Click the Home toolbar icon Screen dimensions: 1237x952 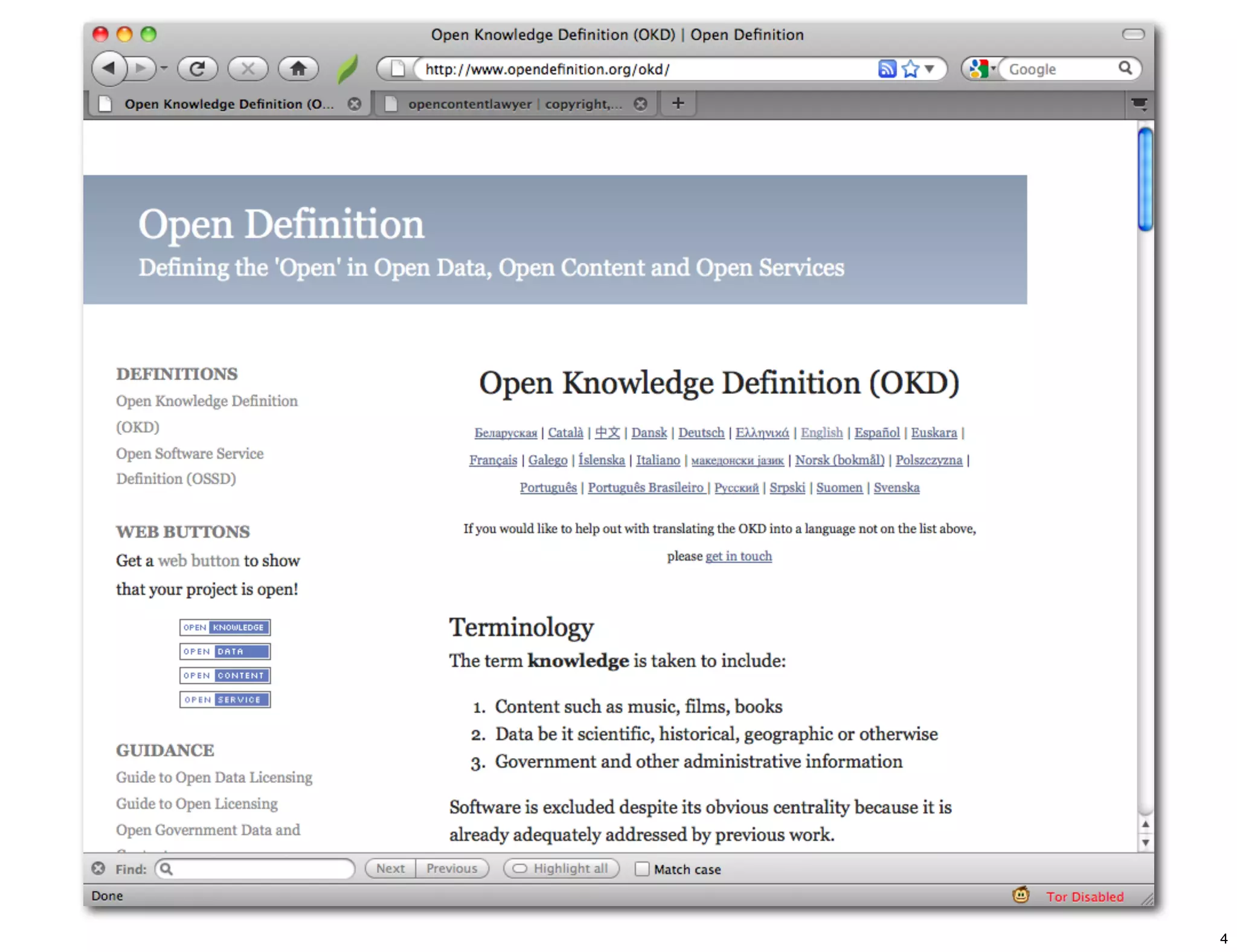298,69
